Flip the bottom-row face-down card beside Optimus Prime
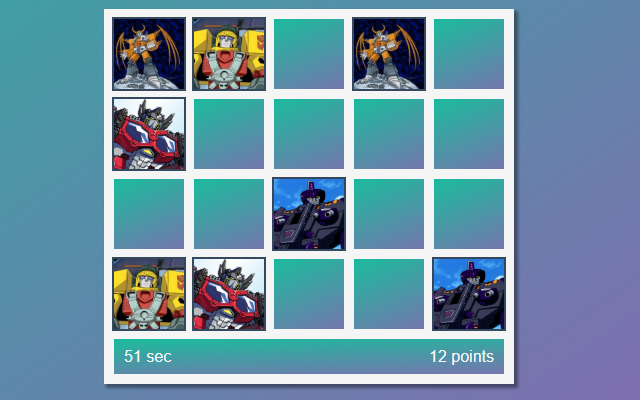Screen dimensions: 640x400 [309, 294]
